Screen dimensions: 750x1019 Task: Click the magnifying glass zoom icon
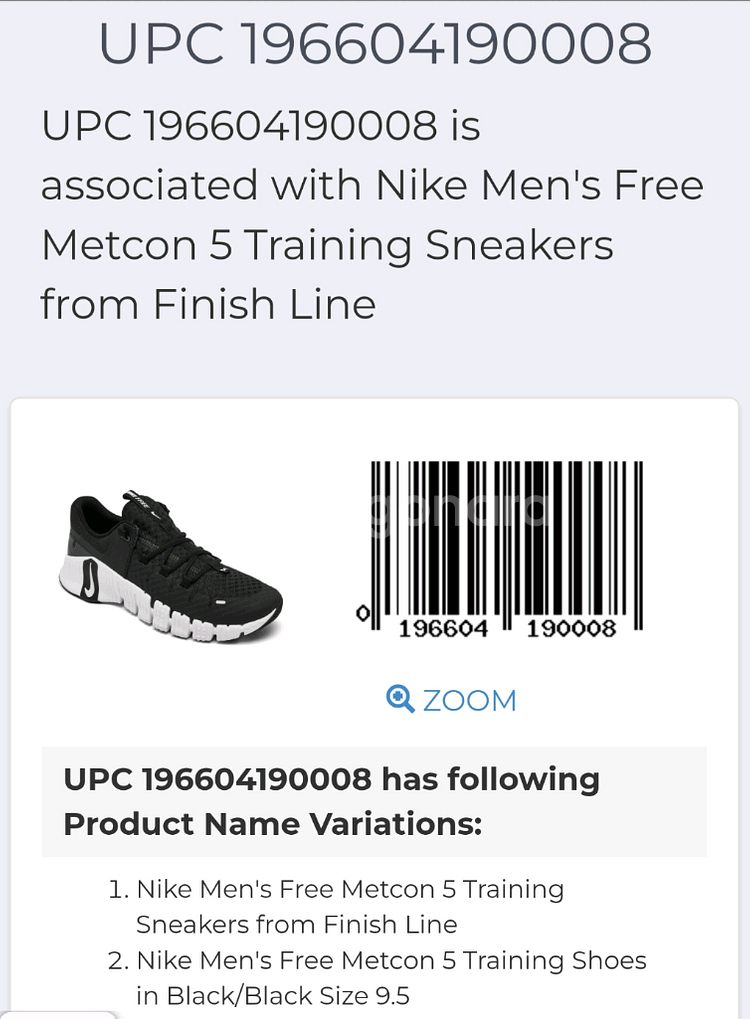pos(400,699)
